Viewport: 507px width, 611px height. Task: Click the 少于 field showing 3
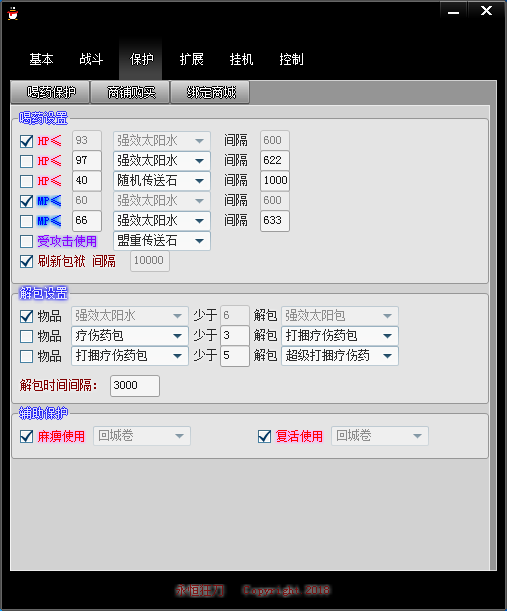click(235, 336)
